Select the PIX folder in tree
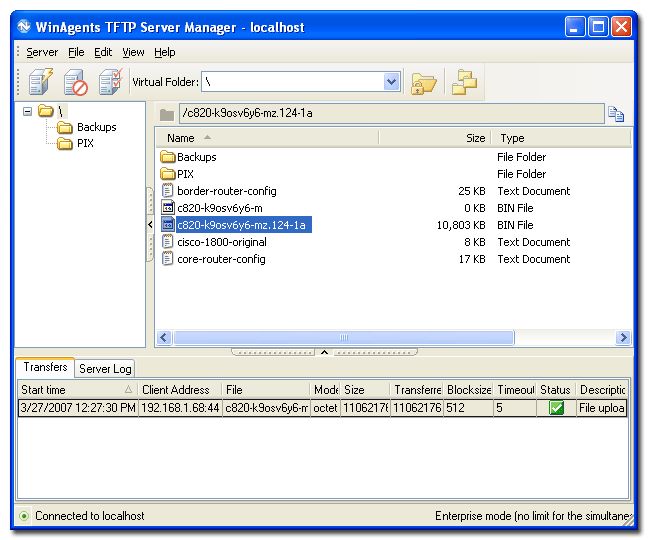648x540 pixels. tap(86, 143)
